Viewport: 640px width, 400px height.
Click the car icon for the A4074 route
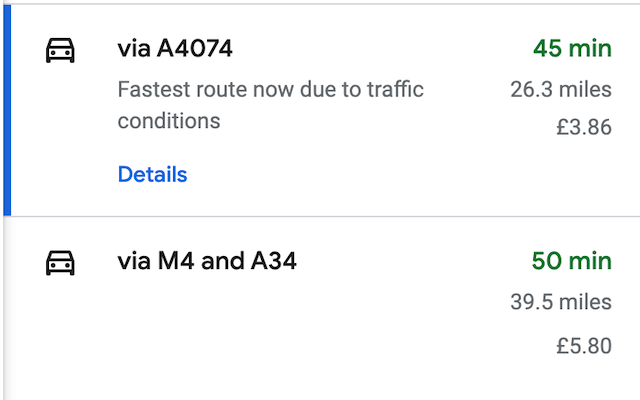point(61,50)
